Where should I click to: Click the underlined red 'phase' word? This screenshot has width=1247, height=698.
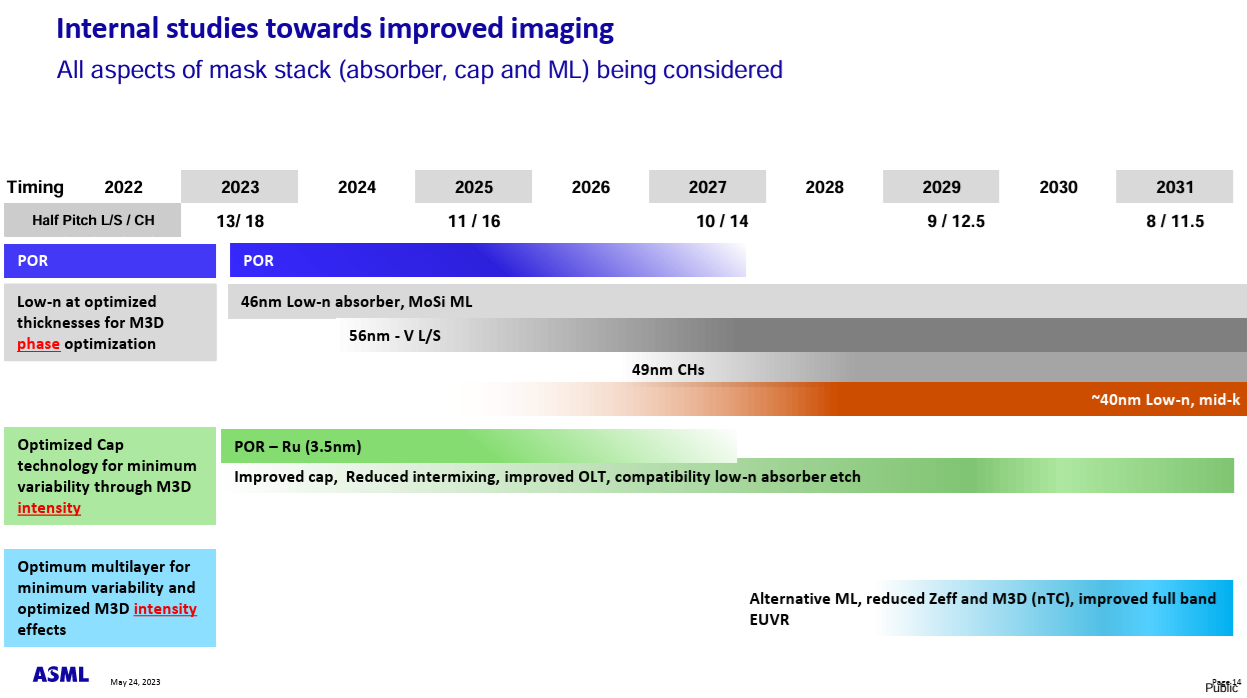[38, 344]
